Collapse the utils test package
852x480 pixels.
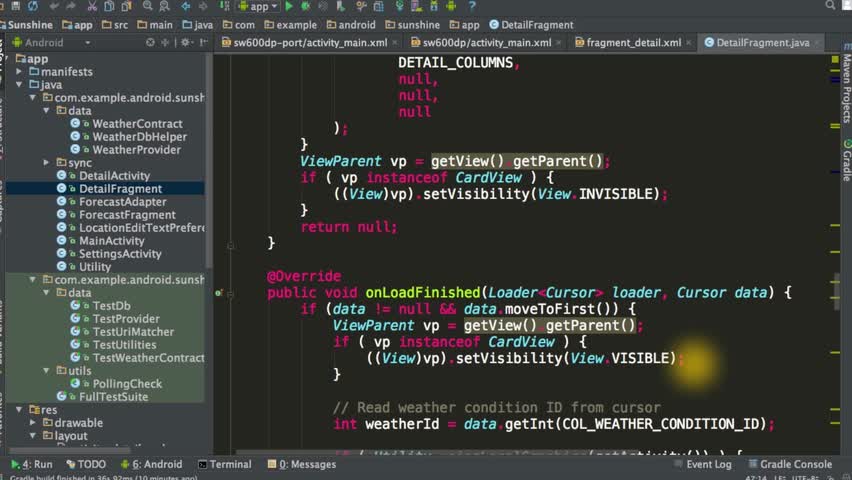pos(47,370)
